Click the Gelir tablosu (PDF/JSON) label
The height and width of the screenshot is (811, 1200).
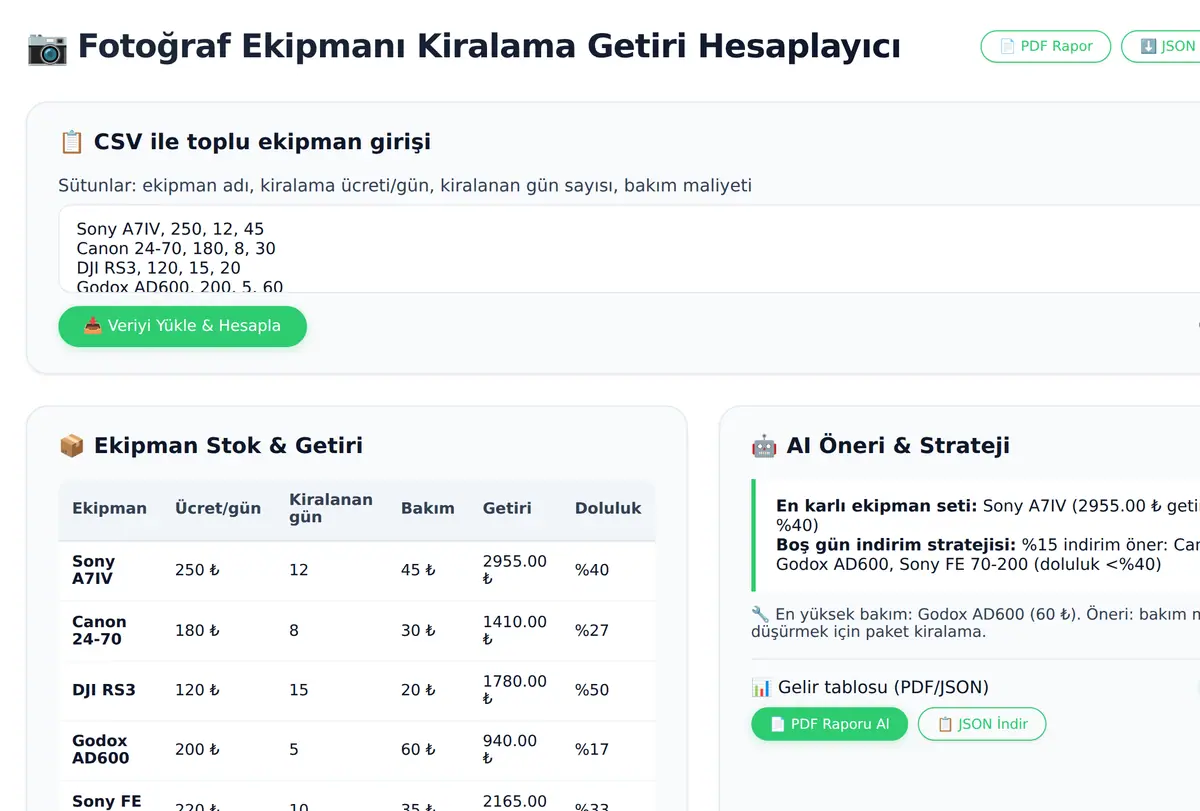[x=882, y=687]
